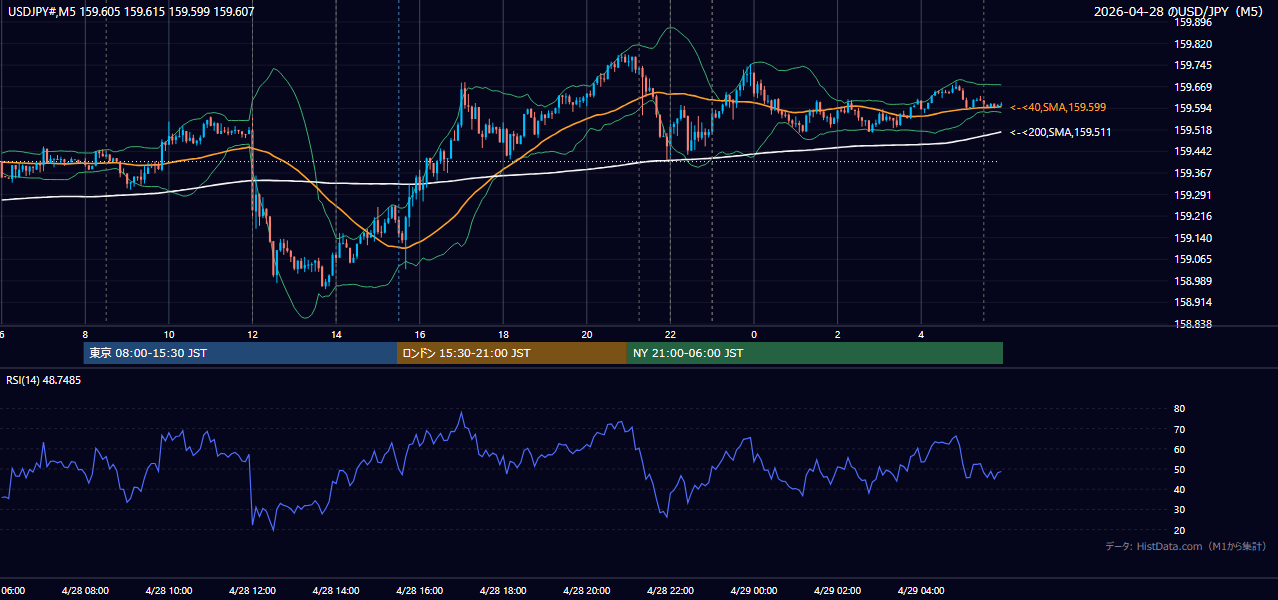
Task: Click RSI axis level 60
Action: [x=1180, y=449]
